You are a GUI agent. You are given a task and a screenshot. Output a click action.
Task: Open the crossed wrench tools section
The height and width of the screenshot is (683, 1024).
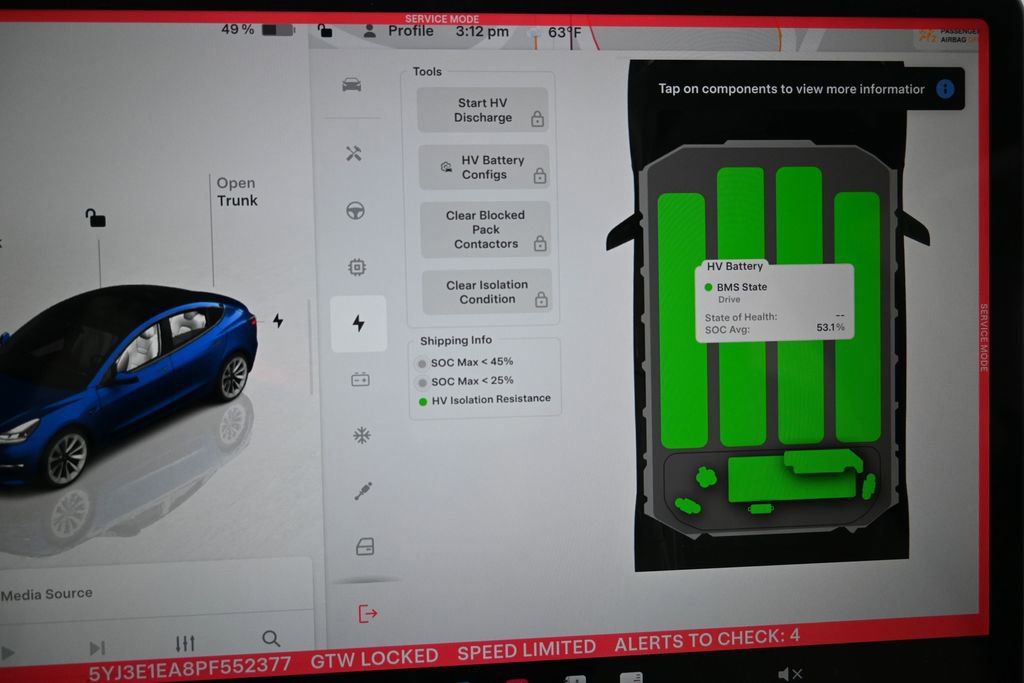coord(353,153)
